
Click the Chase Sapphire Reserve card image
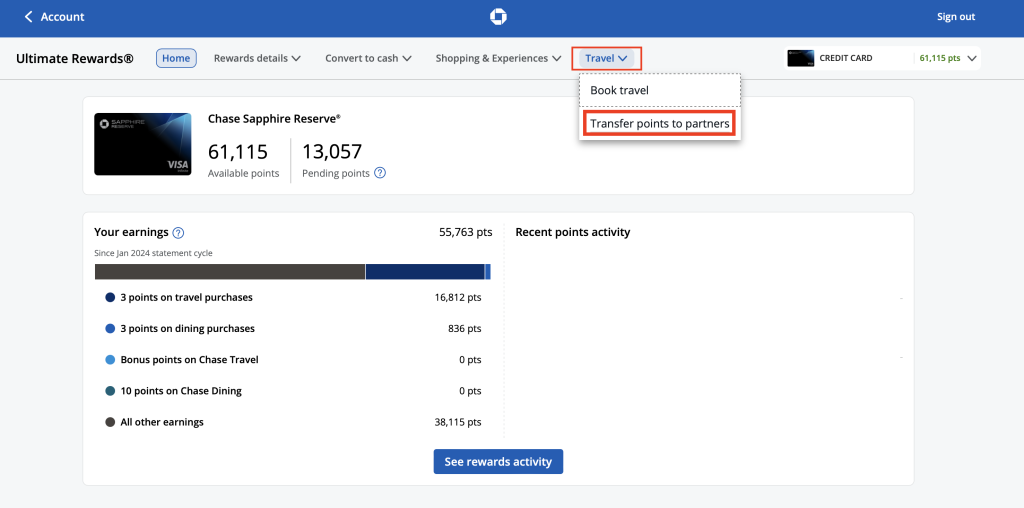click(x=143, y=144)
